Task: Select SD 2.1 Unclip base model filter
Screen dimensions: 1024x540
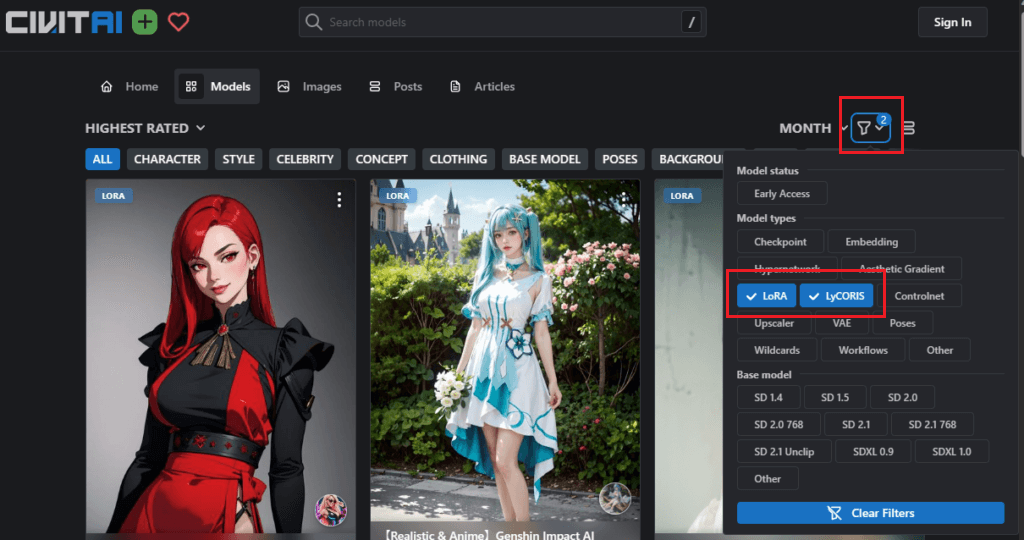Action: (784, 451)
